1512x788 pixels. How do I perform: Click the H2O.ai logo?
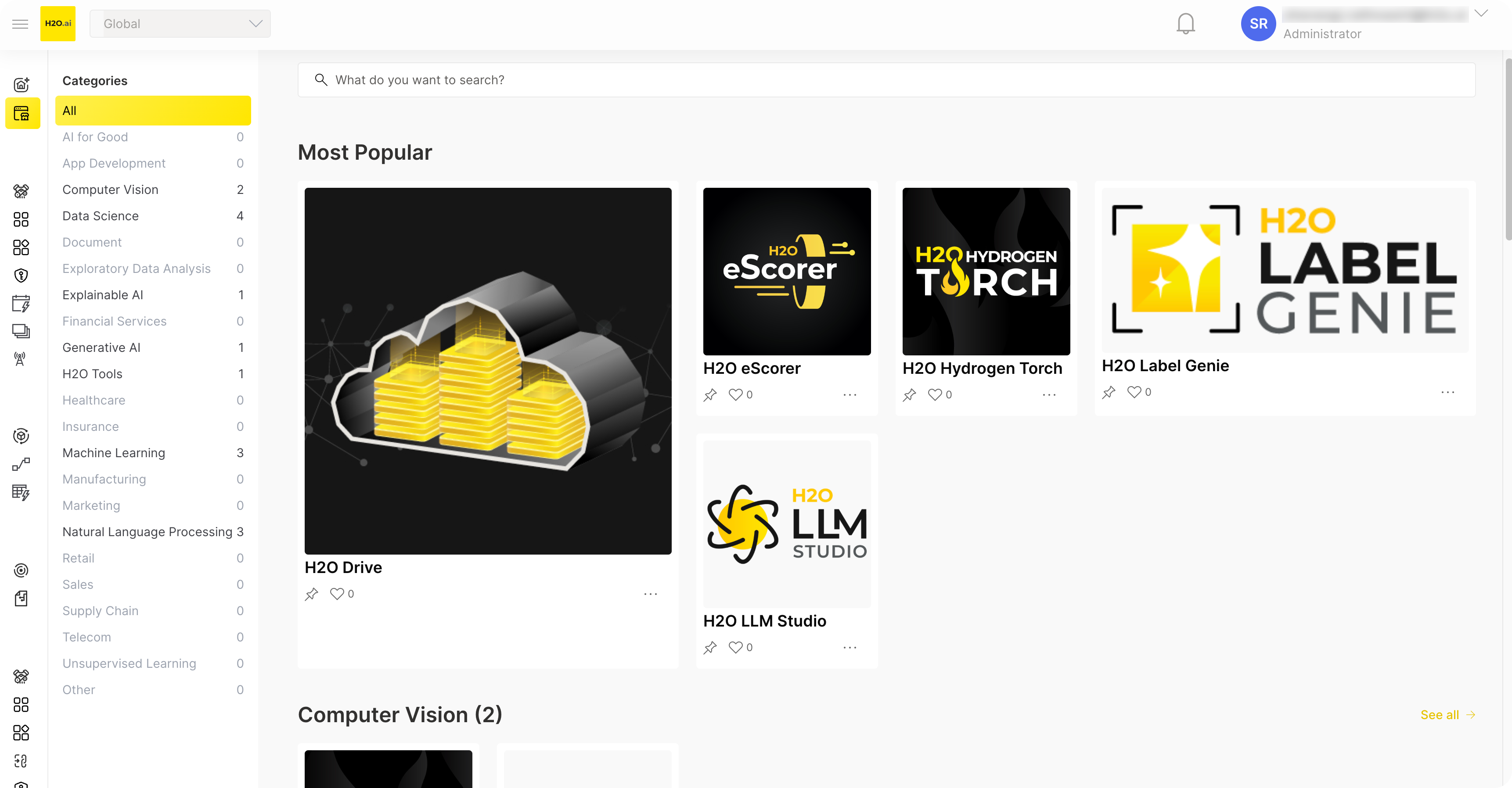[58, 23]
